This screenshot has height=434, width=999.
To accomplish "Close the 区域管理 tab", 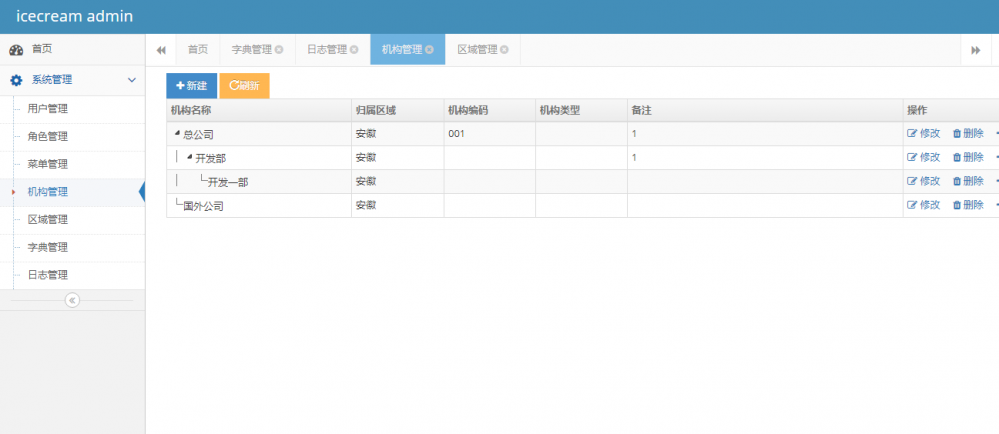I will (505, 50).
